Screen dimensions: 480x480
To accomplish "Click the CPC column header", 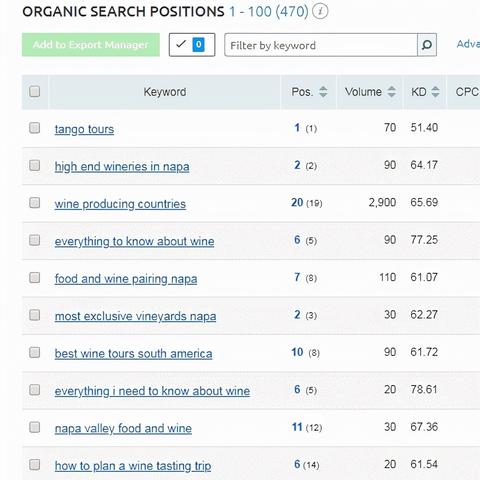I will coord(467,92).
